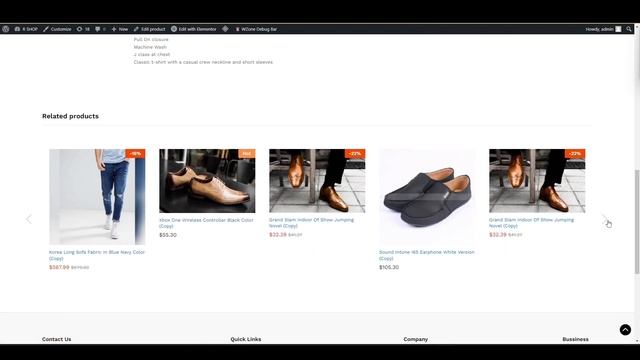This screenshot has width=640, height=360.
Task: Open the Howdy, admin account menu
Action: pos(603,29)
